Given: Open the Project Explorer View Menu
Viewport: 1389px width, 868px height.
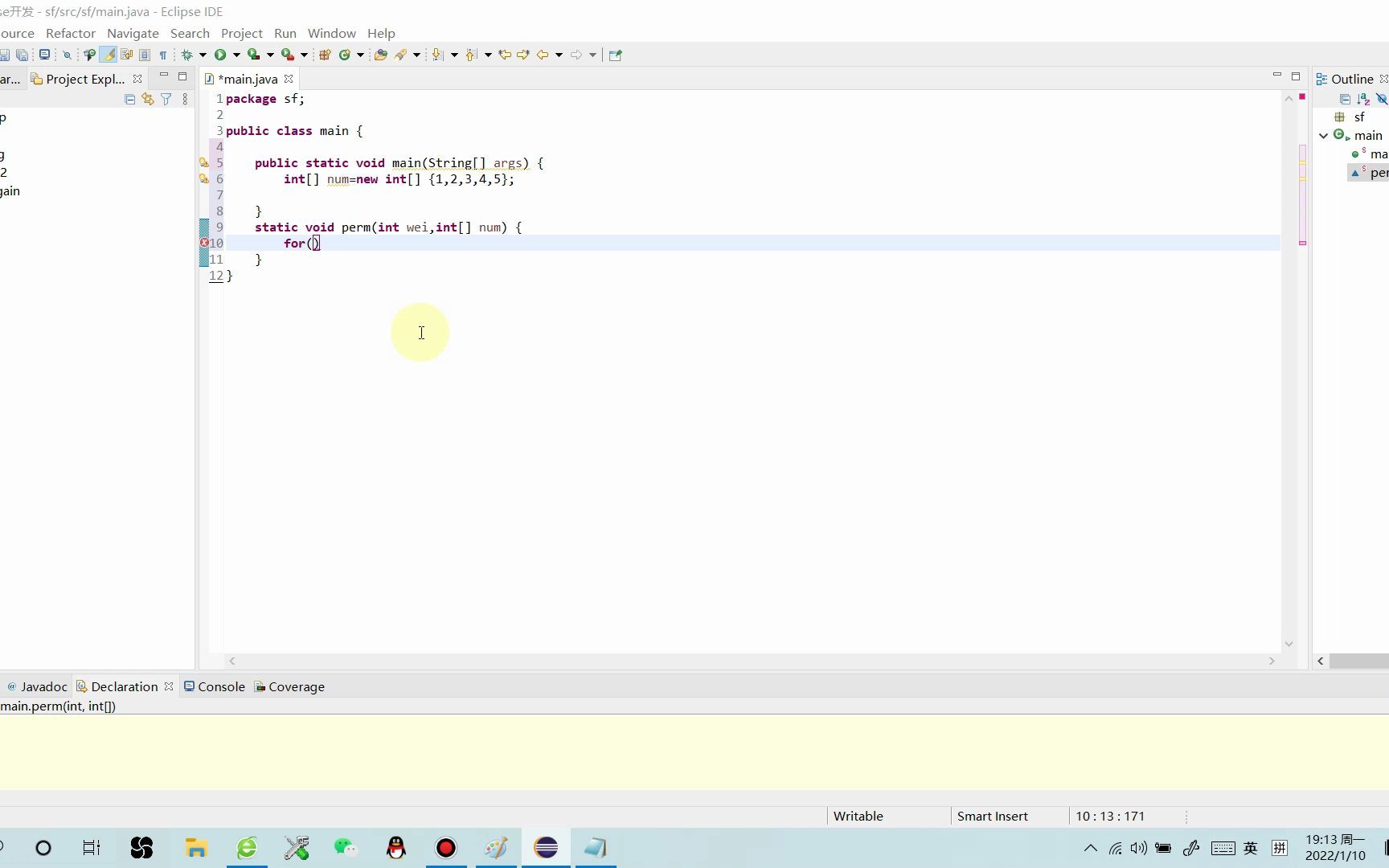Looking at the screenshot, I should click(x=185, y=99).
